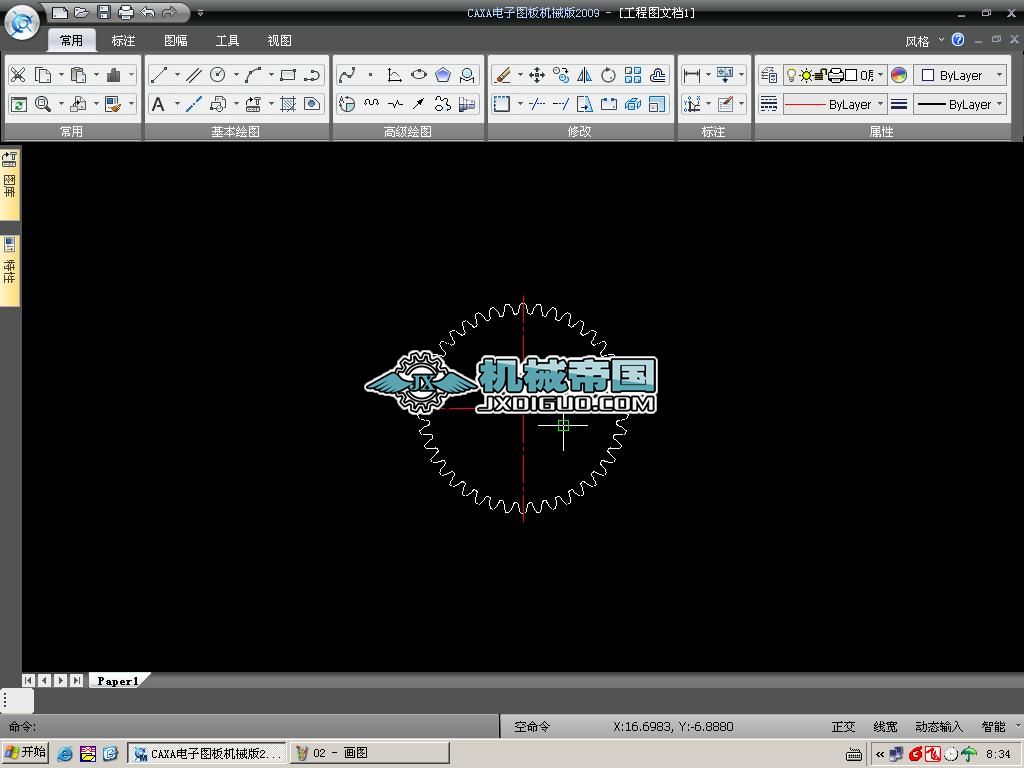Click the Zoom magnifier icon
Image resolution: width=1024 pixels, height=768 pixels.
43,104
